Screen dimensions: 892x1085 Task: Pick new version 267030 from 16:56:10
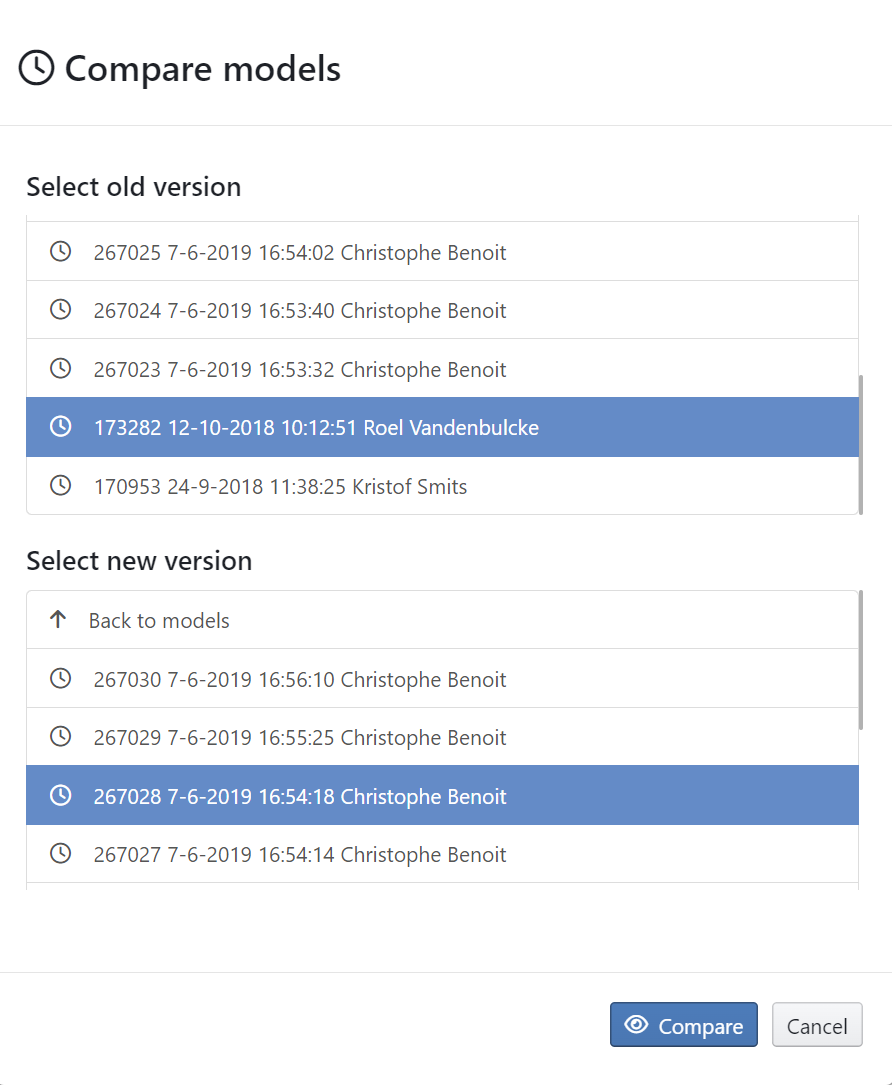pos(300,680)
